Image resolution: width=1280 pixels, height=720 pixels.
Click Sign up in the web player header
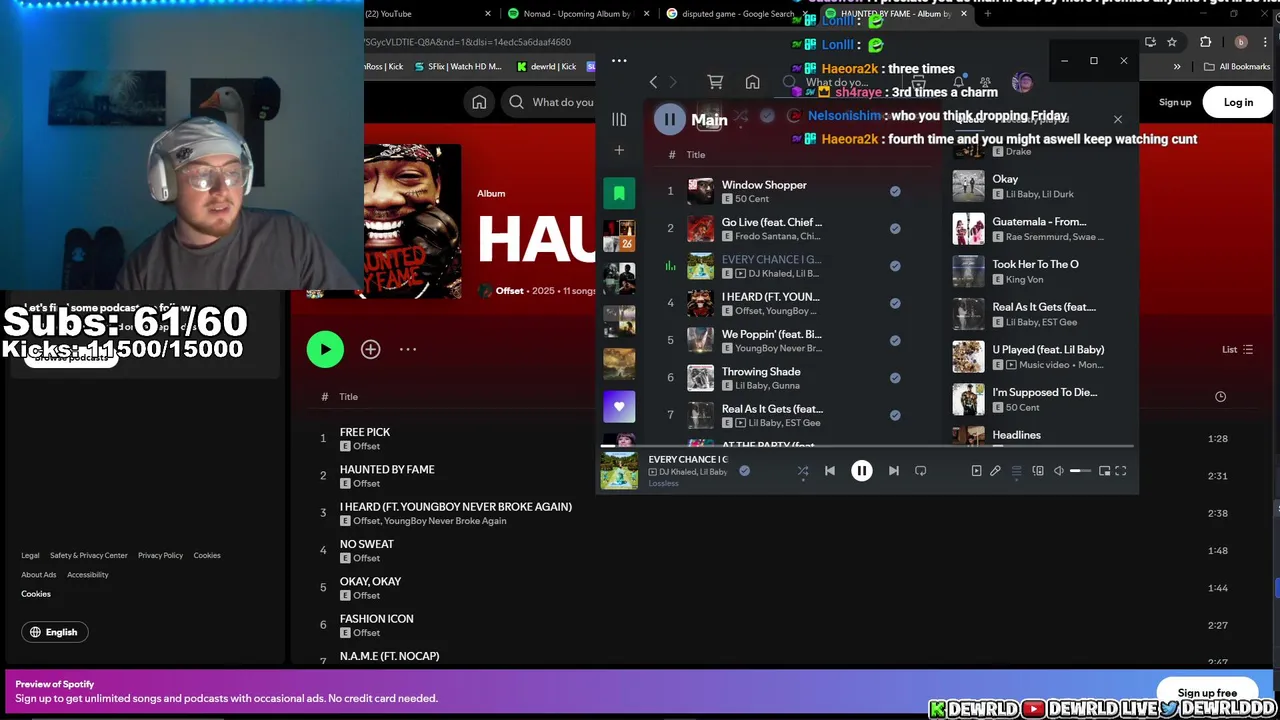tap(1175, 102)
